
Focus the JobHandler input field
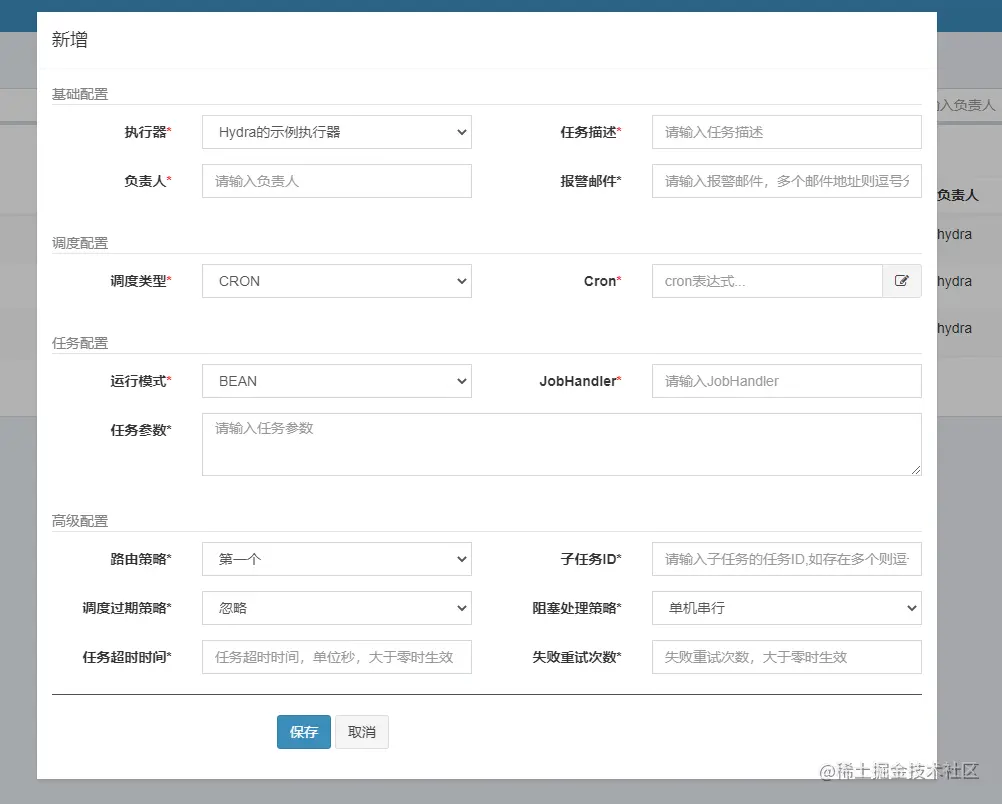click(x=787, y=381)
